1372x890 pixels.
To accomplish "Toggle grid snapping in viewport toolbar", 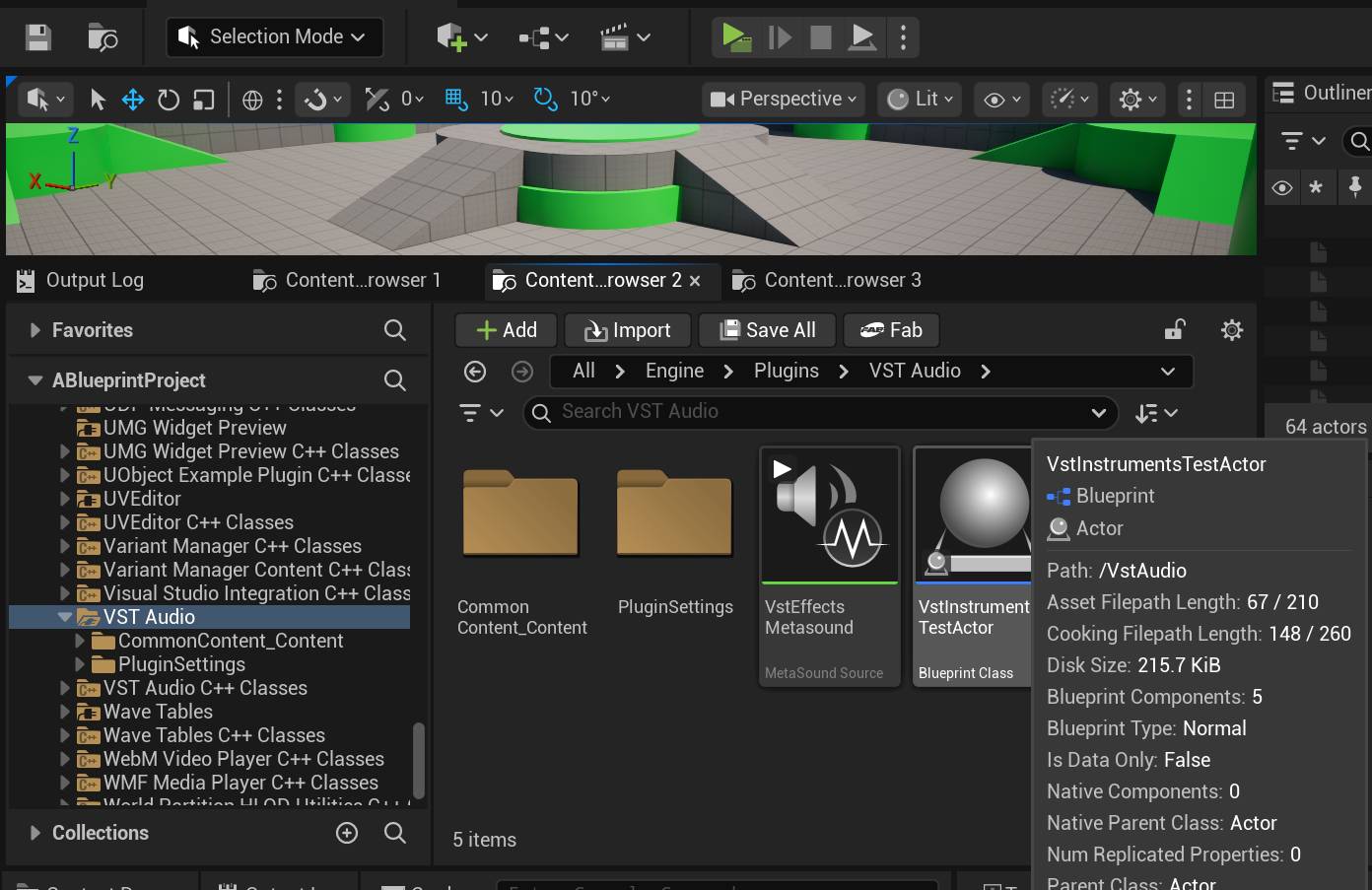I will pos(455,99).
